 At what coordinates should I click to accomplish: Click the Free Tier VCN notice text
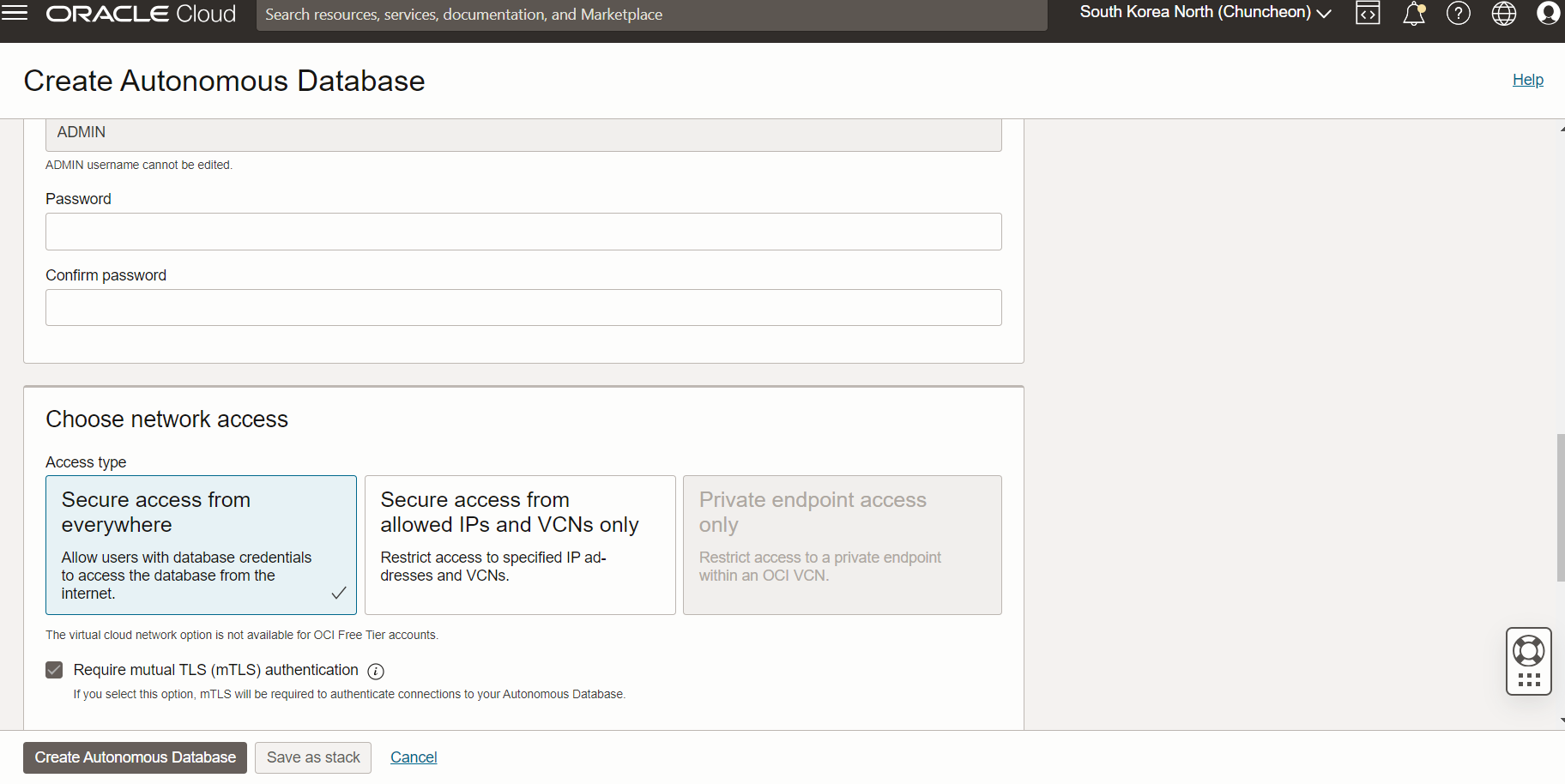(x=242, y=635)
